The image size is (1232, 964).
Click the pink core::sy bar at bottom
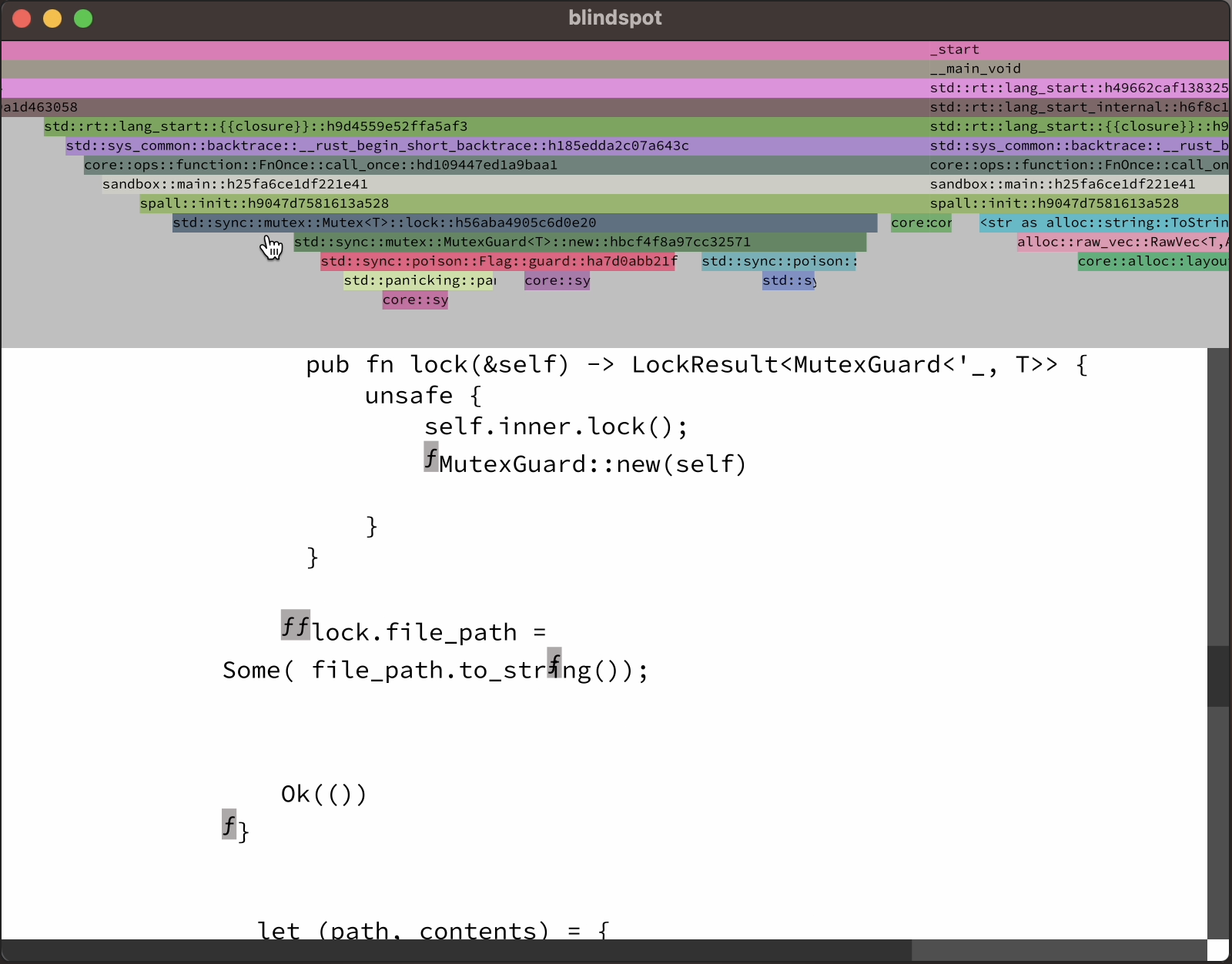(x=415, y=300)
